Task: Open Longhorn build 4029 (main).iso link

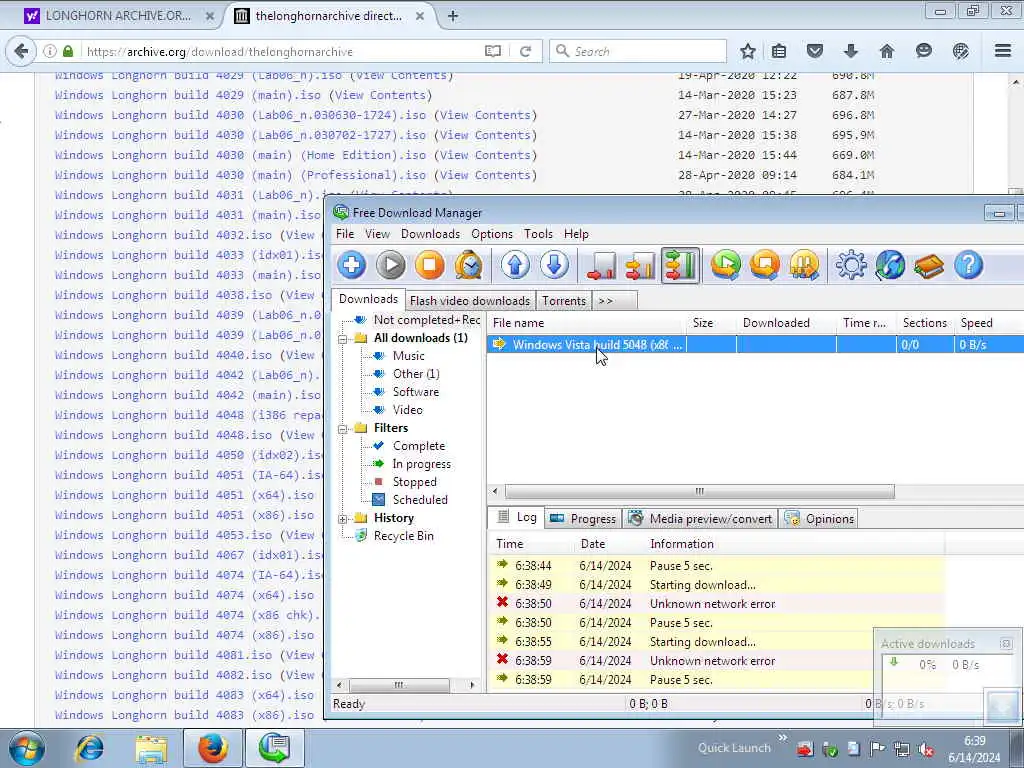Action: point(187,95)
